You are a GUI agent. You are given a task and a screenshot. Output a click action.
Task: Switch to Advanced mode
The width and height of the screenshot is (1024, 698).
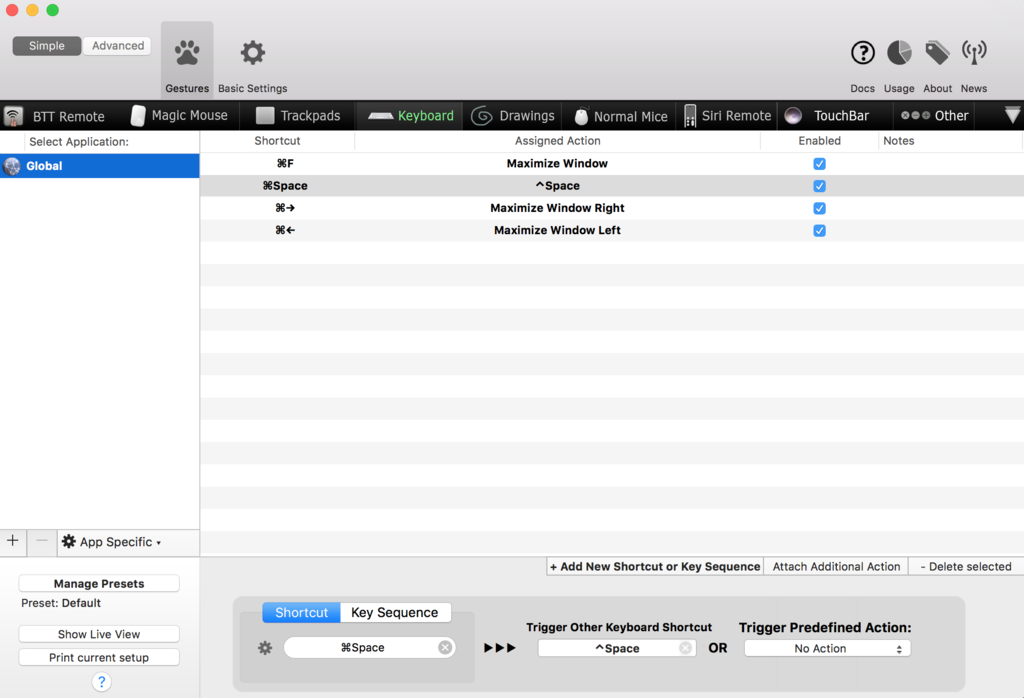pos(118,46)
